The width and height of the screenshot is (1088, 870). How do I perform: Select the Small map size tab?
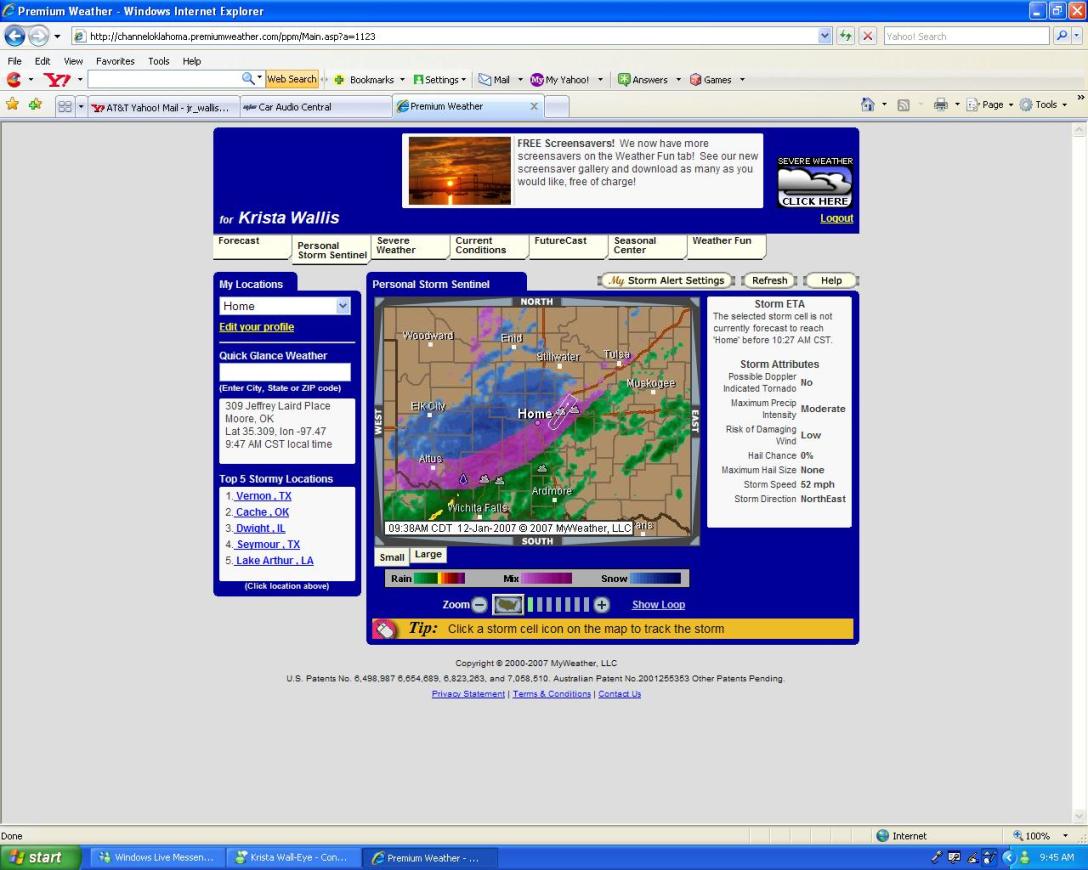point(392,556)
